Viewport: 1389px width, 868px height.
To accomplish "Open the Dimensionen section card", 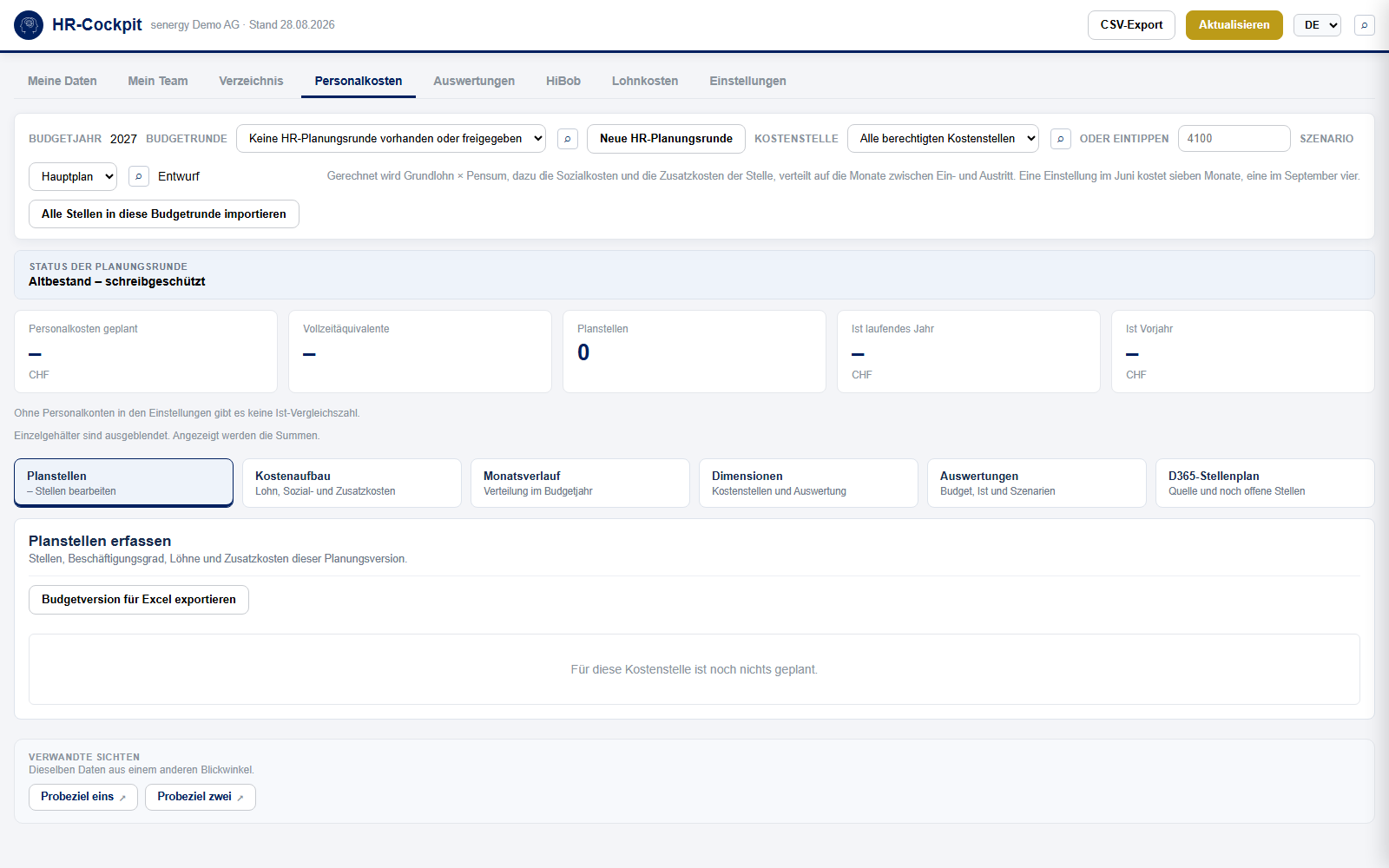I will pos(808,483).
